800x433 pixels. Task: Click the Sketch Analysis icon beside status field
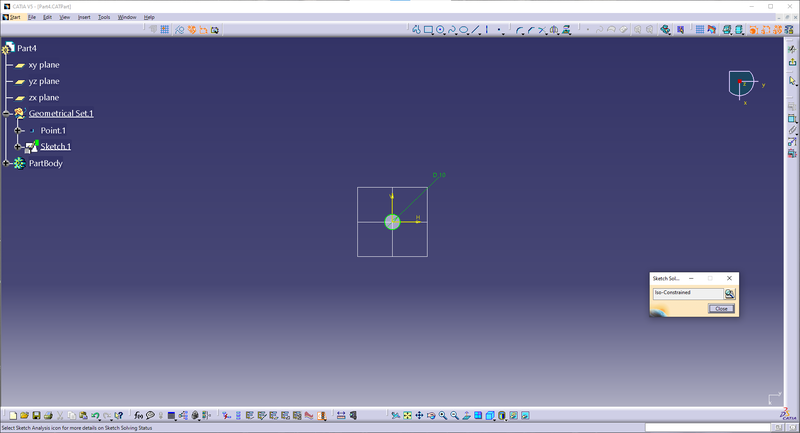[730, 293]
